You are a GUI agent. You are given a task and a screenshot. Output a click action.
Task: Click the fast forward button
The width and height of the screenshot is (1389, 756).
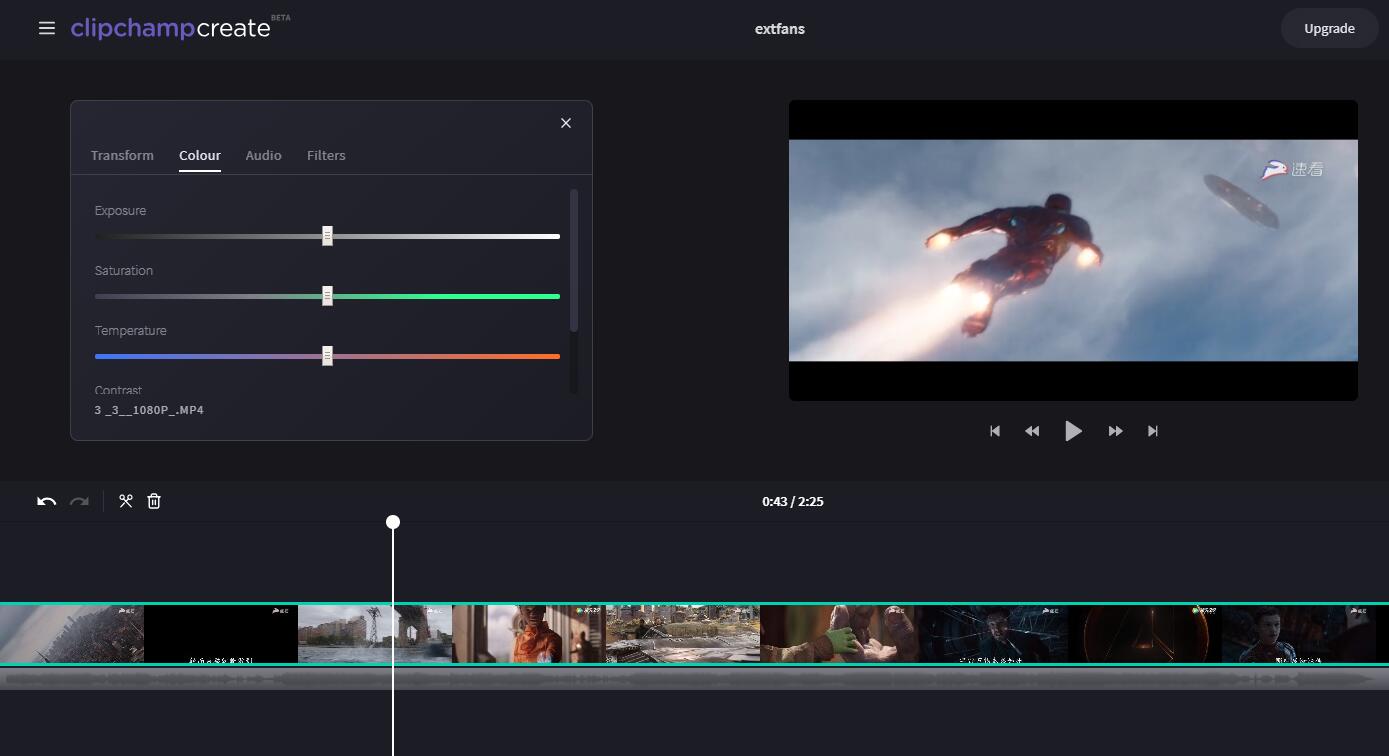(x=1115, y=431)
